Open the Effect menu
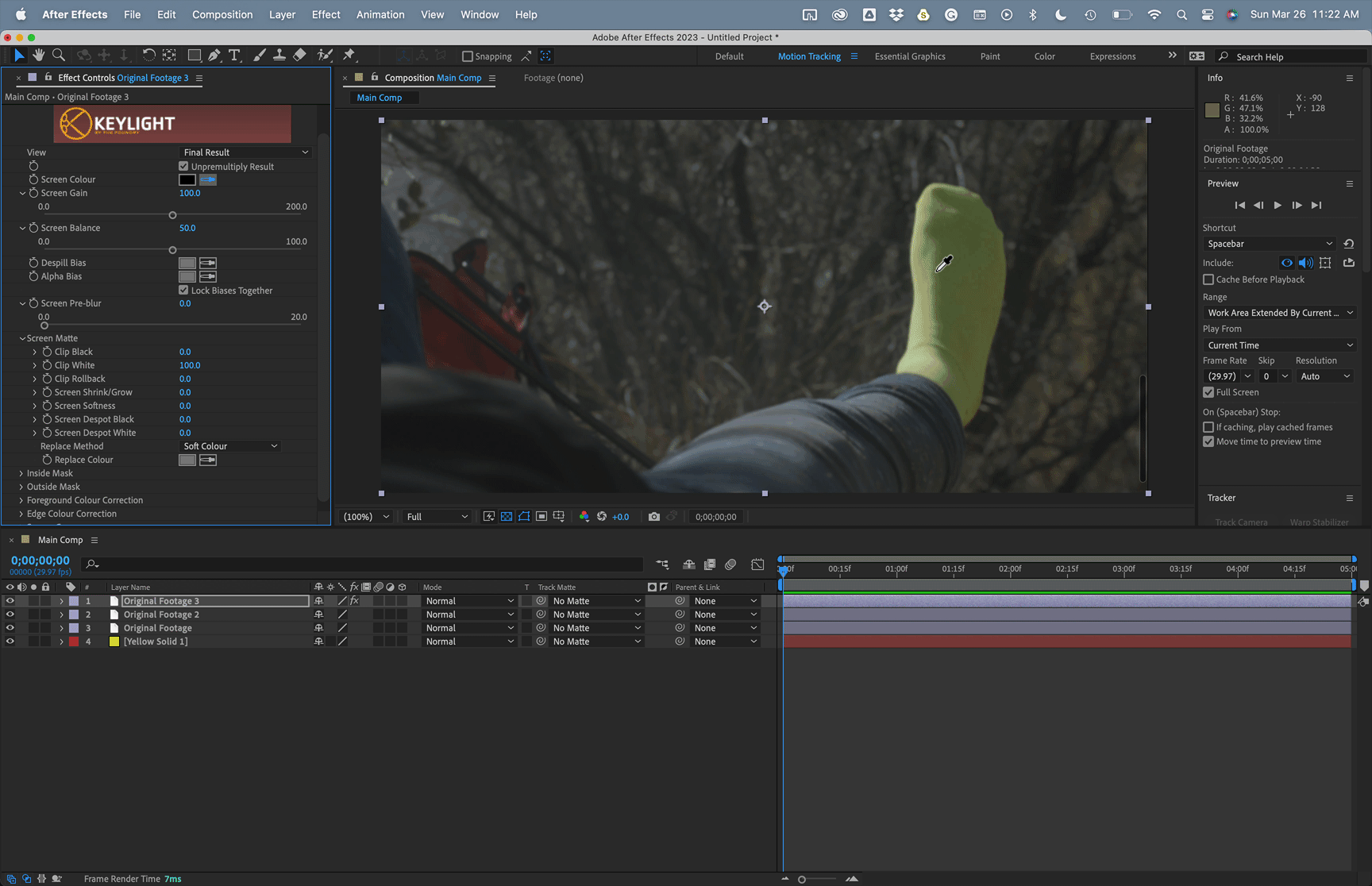This screenshot has height=886, width=1372. [326, 14]
